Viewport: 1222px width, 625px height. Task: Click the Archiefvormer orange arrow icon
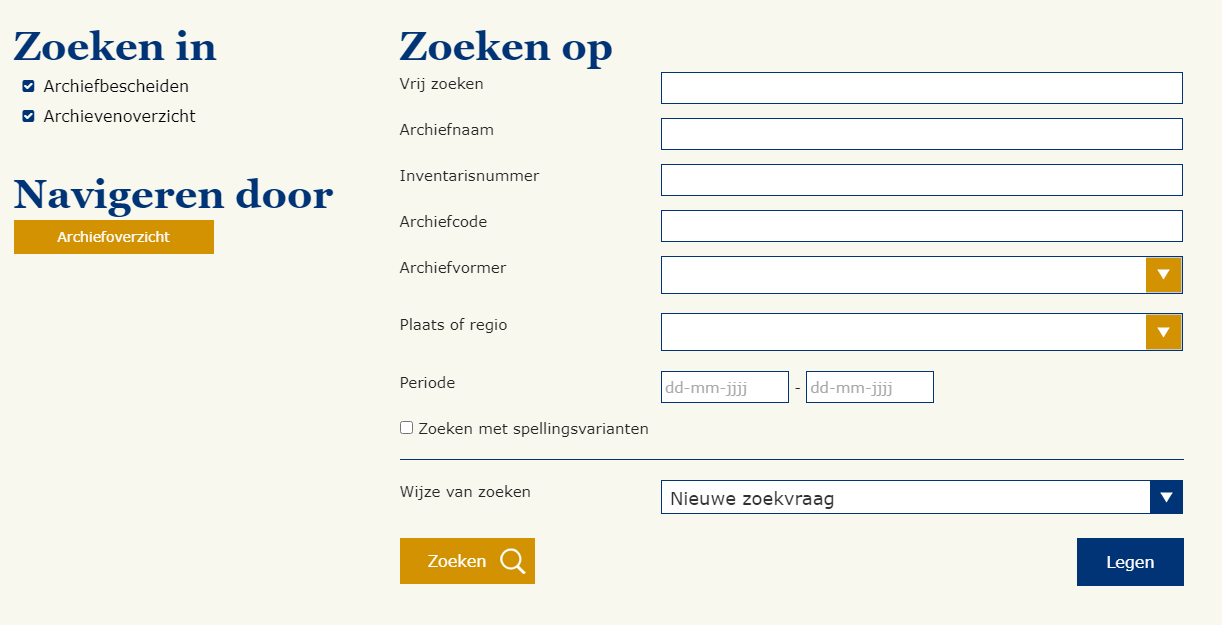coord(1163,275)
